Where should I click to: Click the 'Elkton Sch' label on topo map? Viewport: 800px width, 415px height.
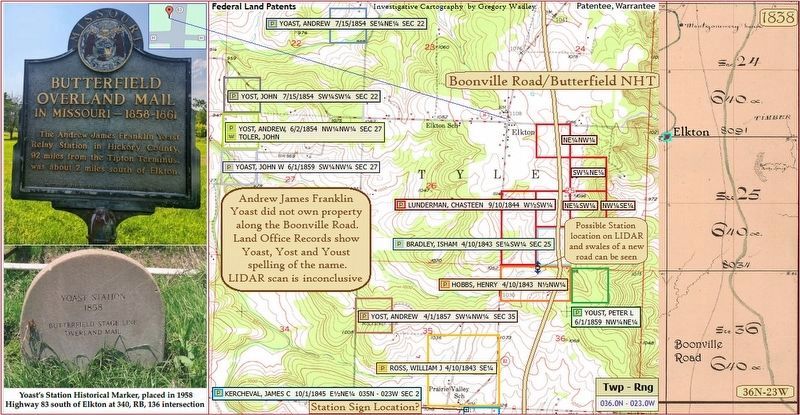tap(442, 124)
